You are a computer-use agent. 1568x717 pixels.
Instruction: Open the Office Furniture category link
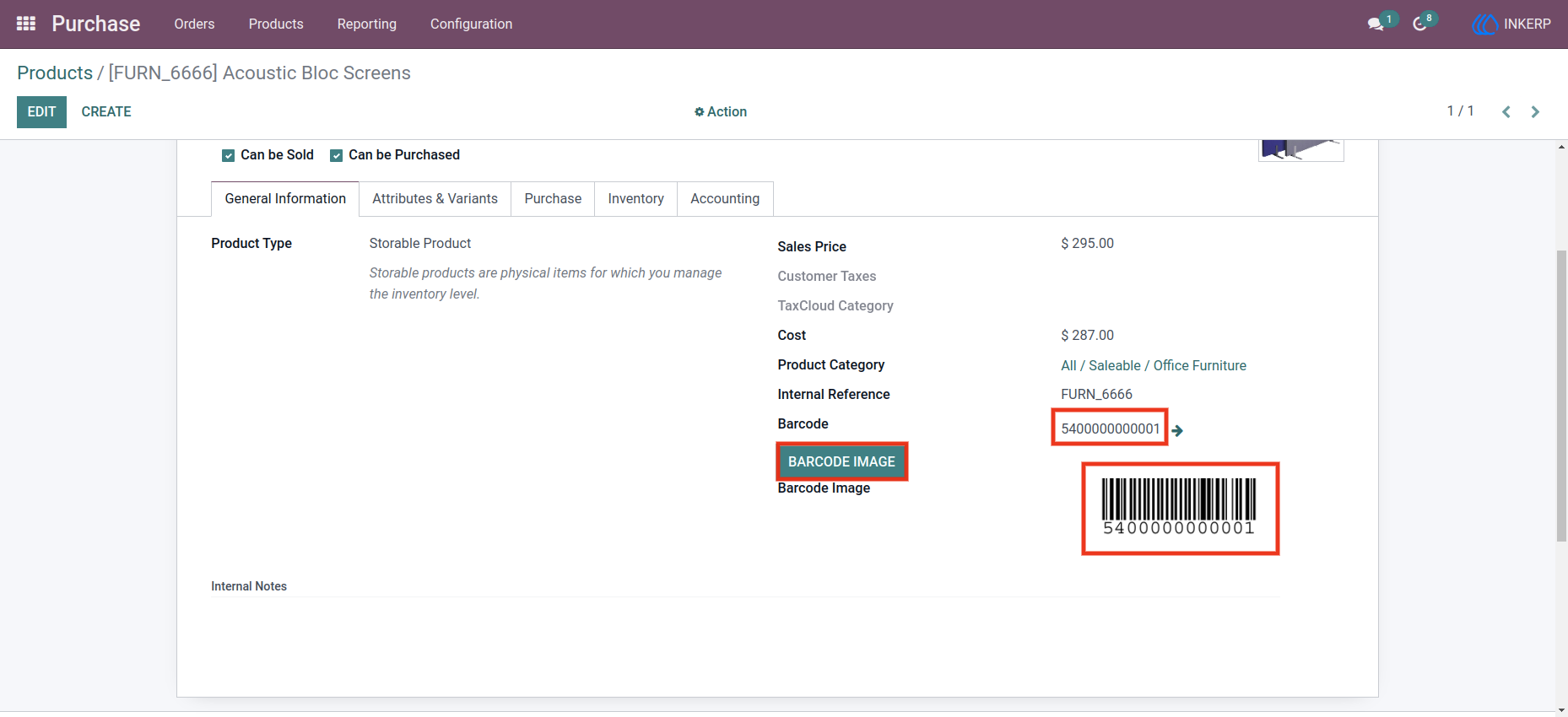point(1153,365)
